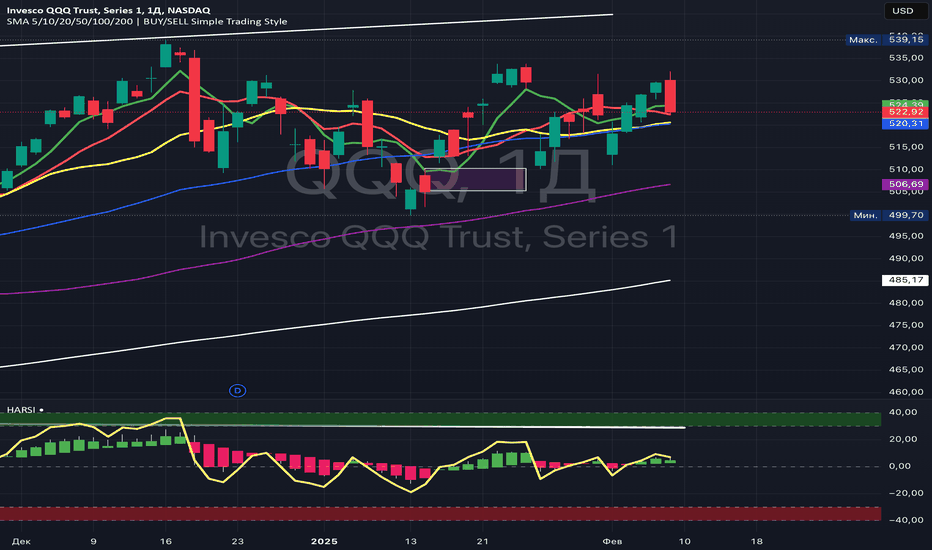932x550 pixels.
Task: Click the red oversold band in HARSI pane
Action: point(440,513)
